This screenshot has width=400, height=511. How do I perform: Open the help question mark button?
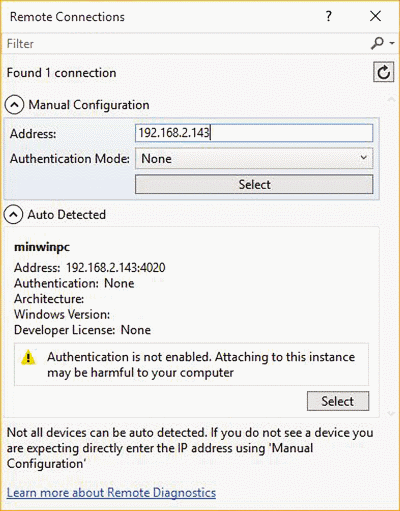[329, 16]
